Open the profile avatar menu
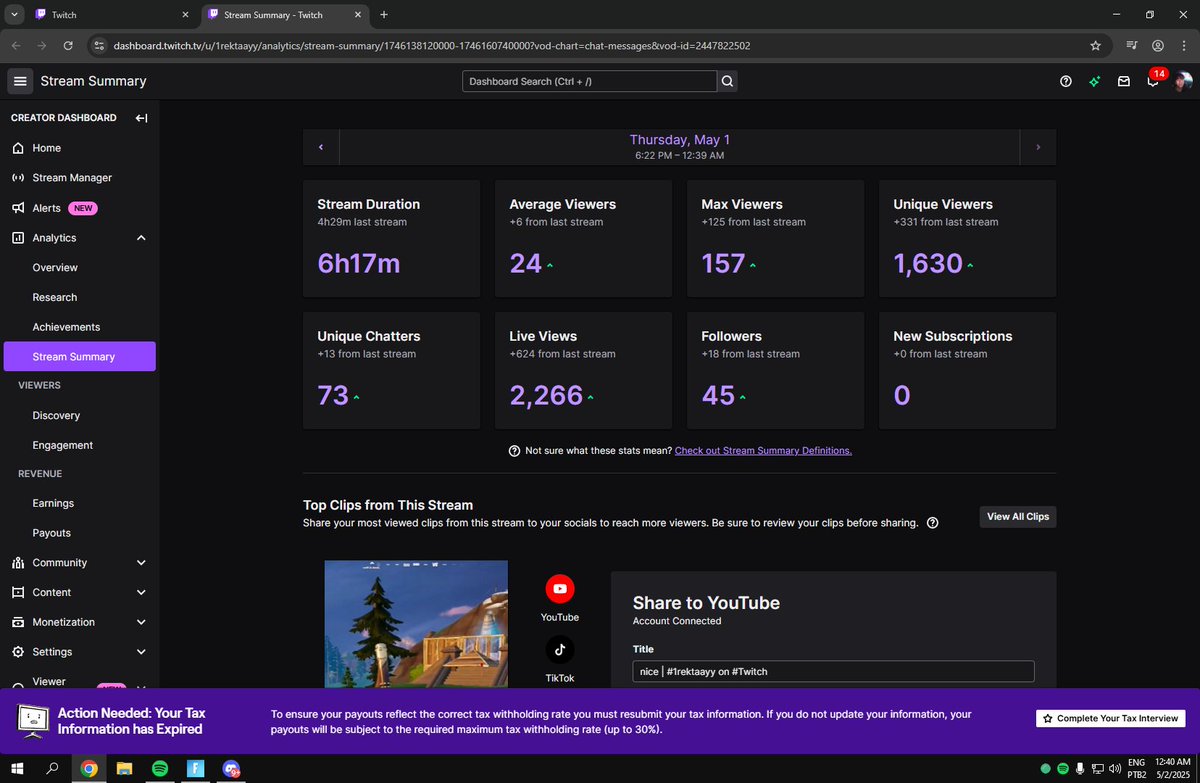Image resolution: width=1200 pixels, height=783 pixels. pyautogui.click(x=1184, y=81)
